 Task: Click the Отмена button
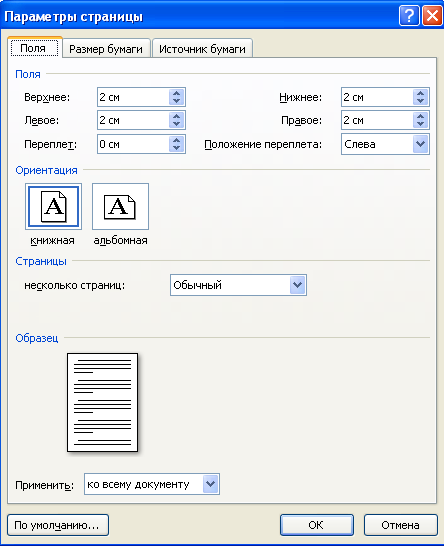400,525
